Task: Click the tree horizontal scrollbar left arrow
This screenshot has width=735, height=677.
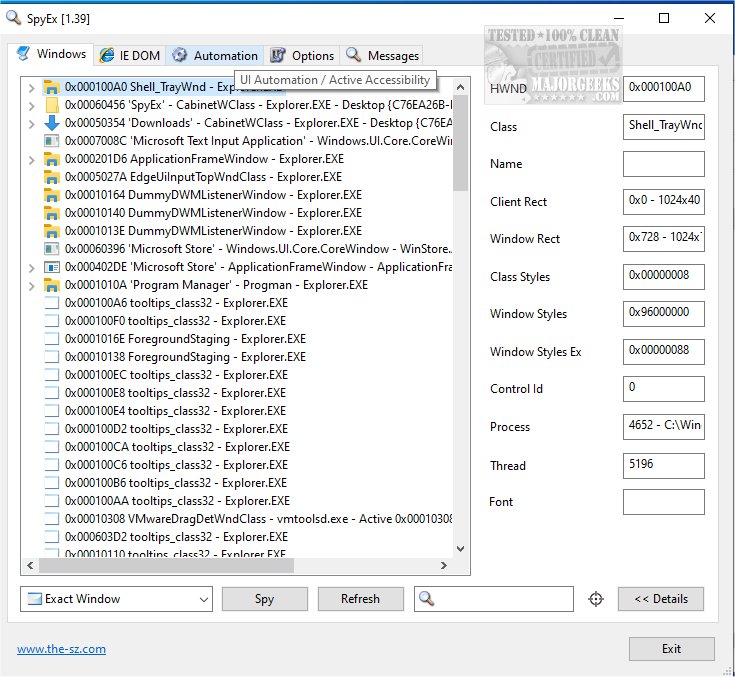Action: pos(30,565)
